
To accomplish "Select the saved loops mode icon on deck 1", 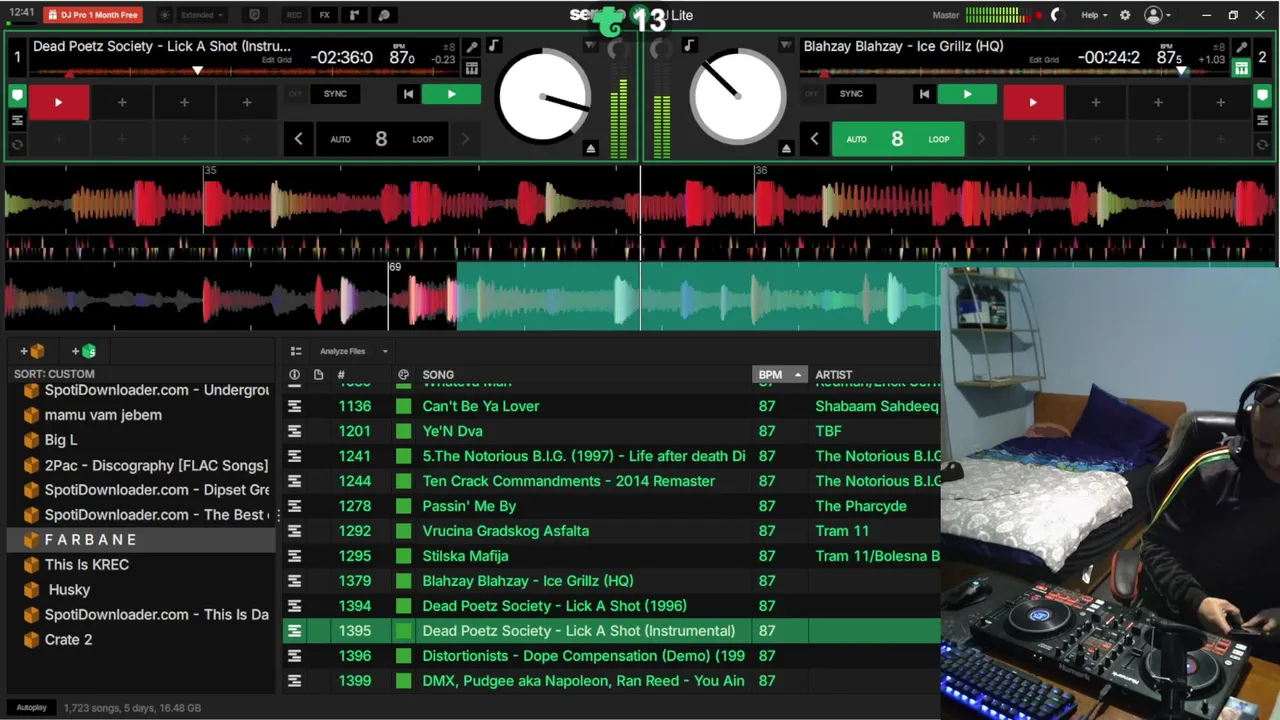I will point(17,121).
